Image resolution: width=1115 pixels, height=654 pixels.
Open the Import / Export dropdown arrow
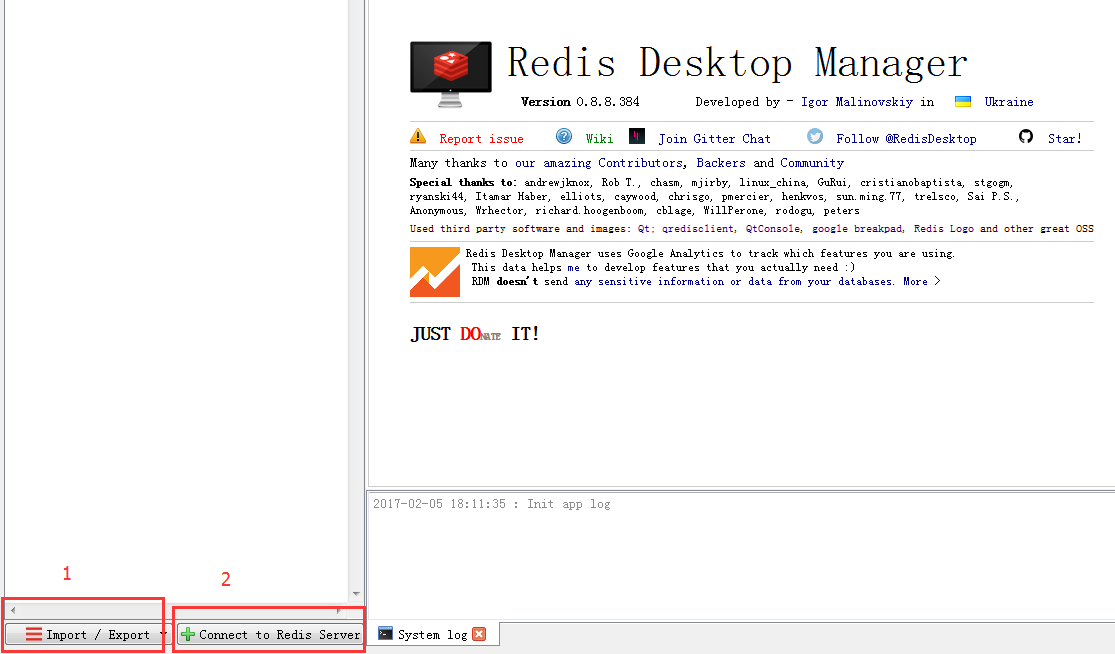pos(163,634)
